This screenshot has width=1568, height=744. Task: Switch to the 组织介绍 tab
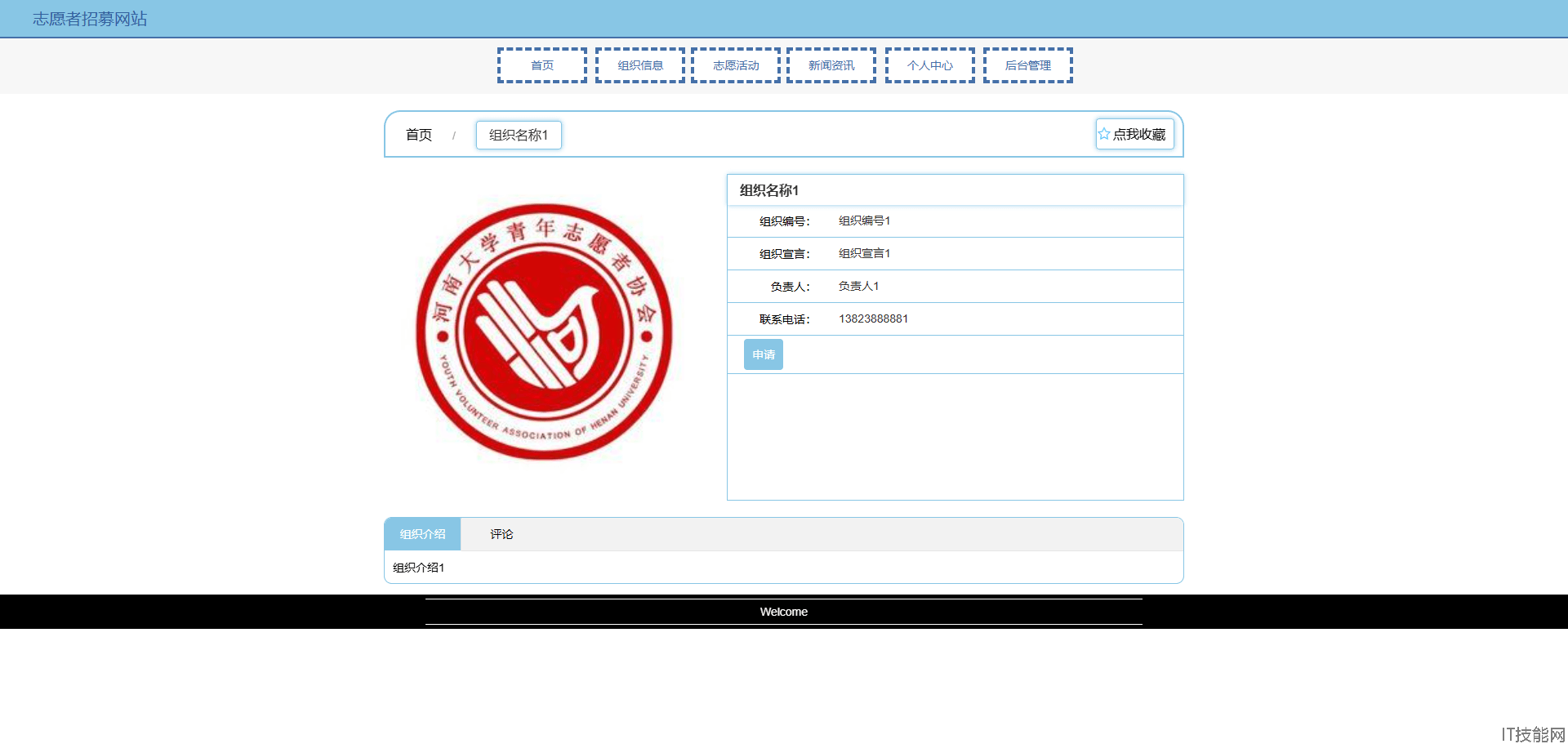click(423, 534)
